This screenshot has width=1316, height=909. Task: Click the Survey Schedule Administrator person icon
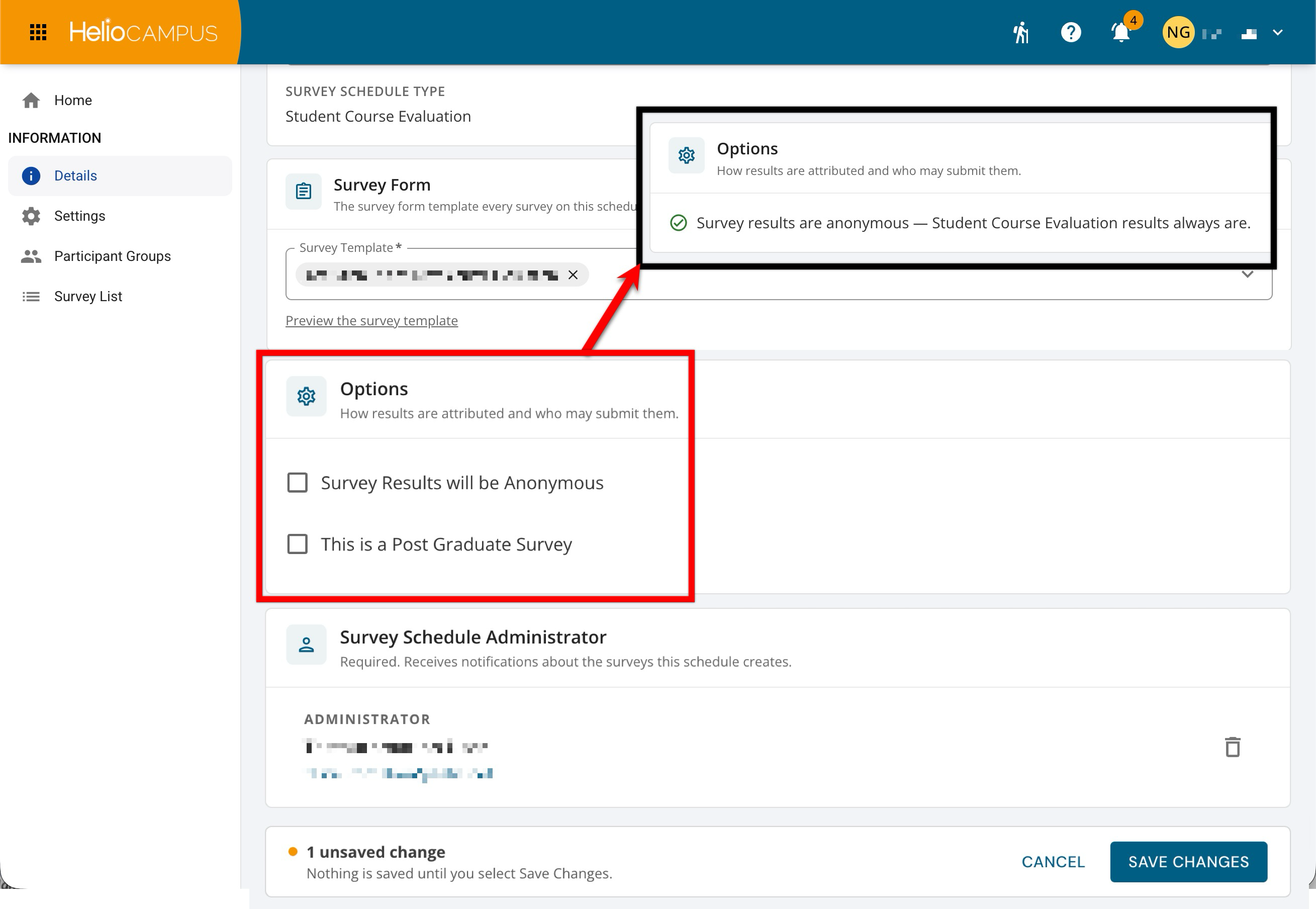[306, 645]
